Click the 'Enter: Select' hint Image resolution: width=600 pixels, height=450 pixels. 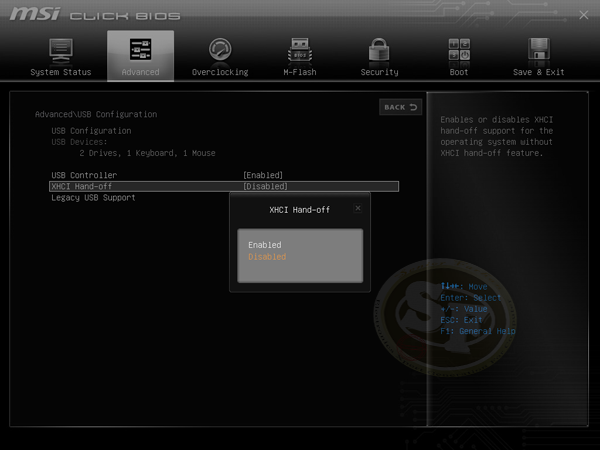tap(471, 298)
